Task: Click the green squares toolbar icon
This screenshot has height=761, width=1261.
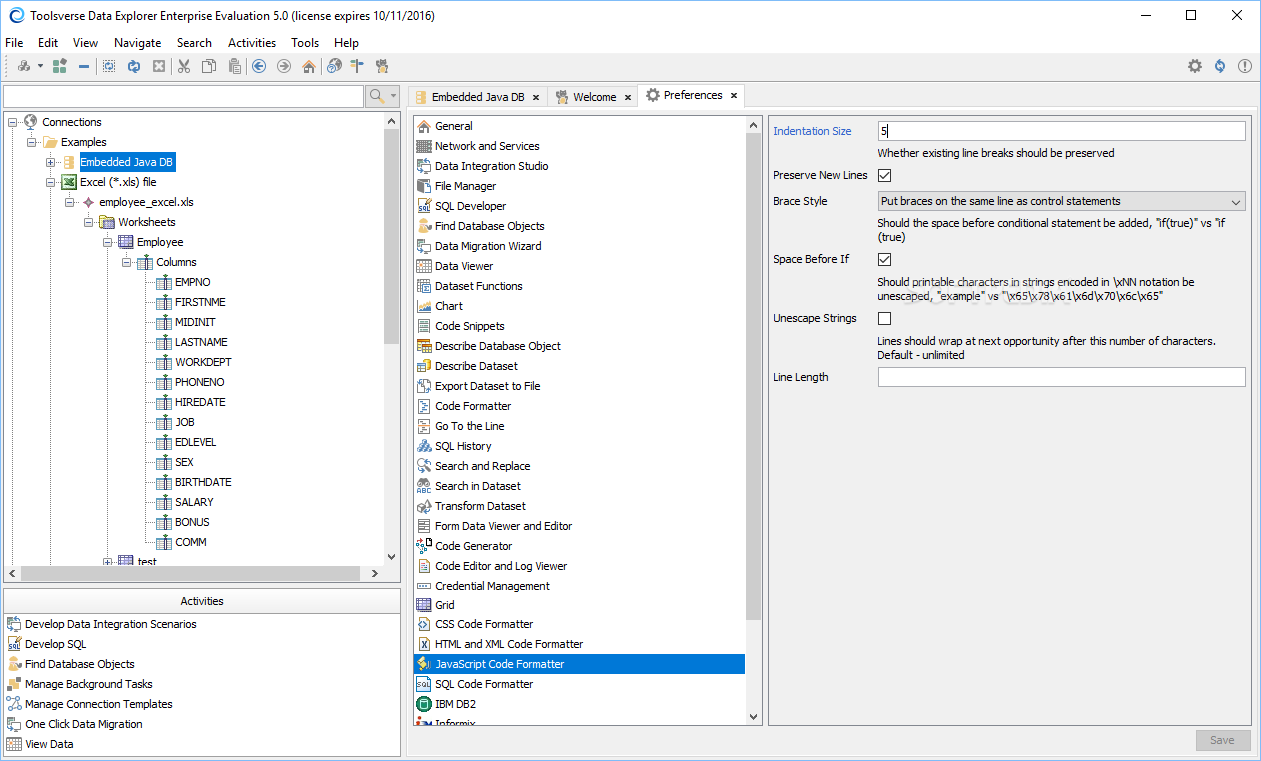Action: click(60, 66)
